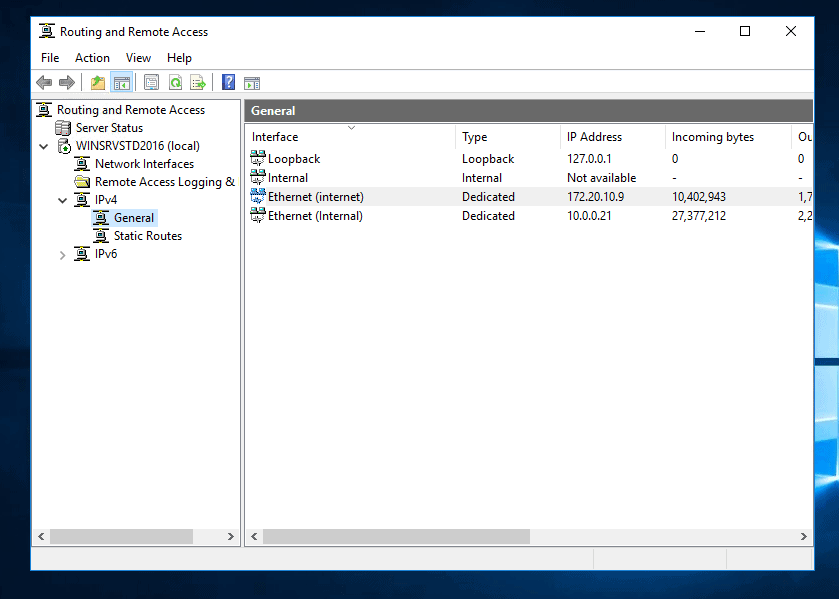
Task: Click the Up one level folder icon
Action: [98, 83]
